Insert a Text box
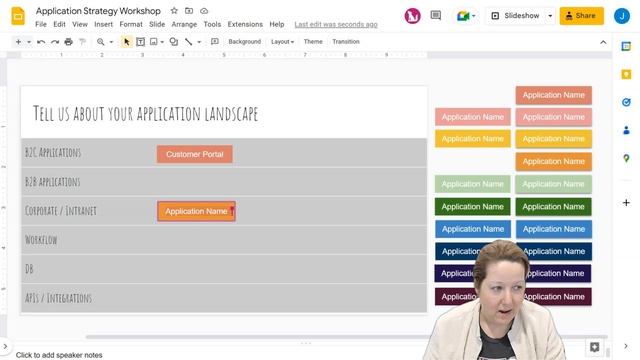The height and width of the screenshot is (360, 640). pos(140,42)
